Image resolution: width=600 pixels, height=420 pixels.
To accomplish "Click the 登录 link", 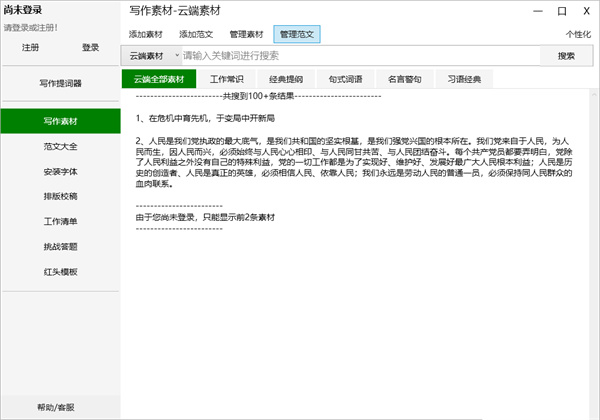I will click(91, 47).
